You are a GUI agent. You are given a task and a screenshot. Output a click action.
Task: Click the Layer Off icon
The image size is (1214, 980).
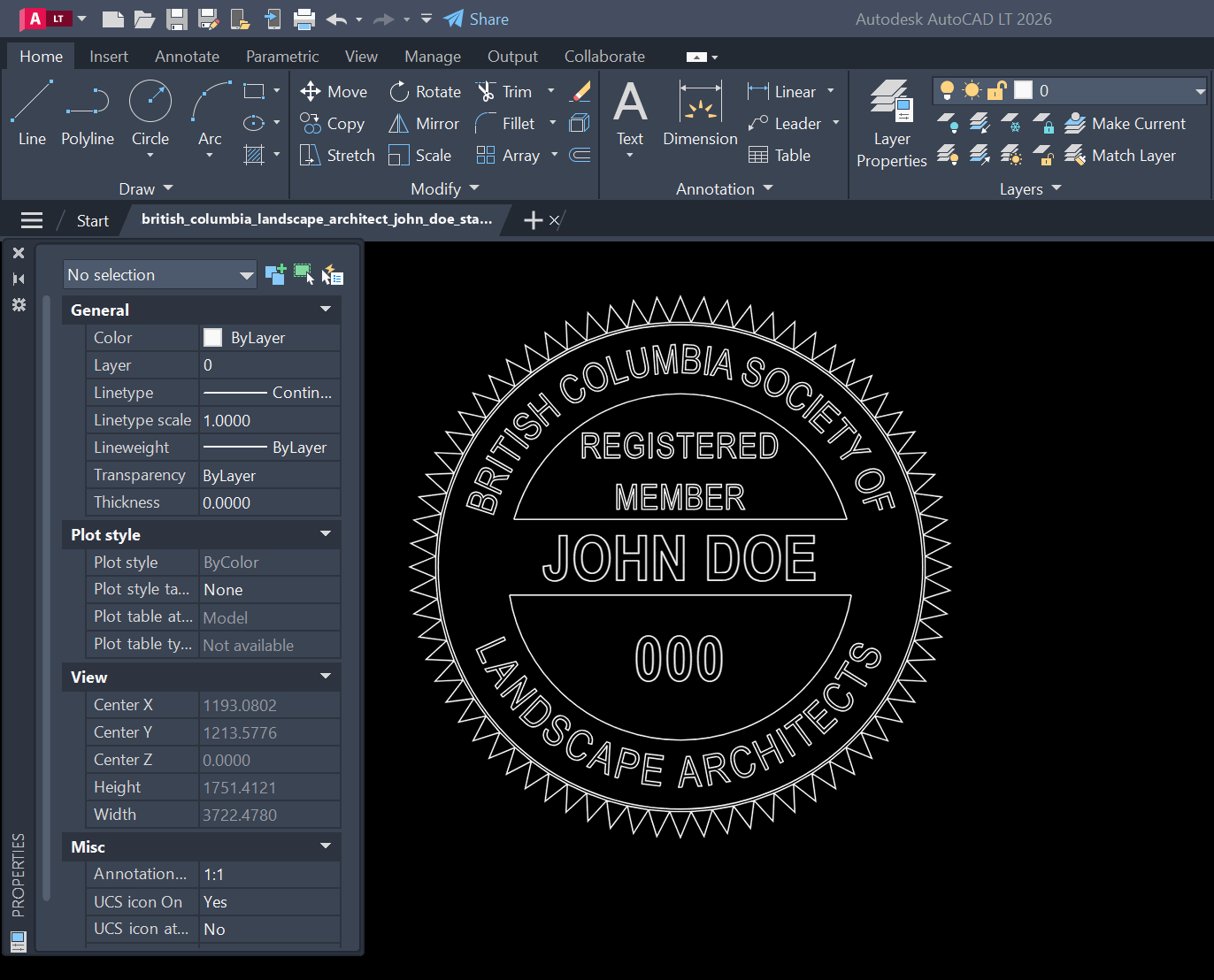947,123
